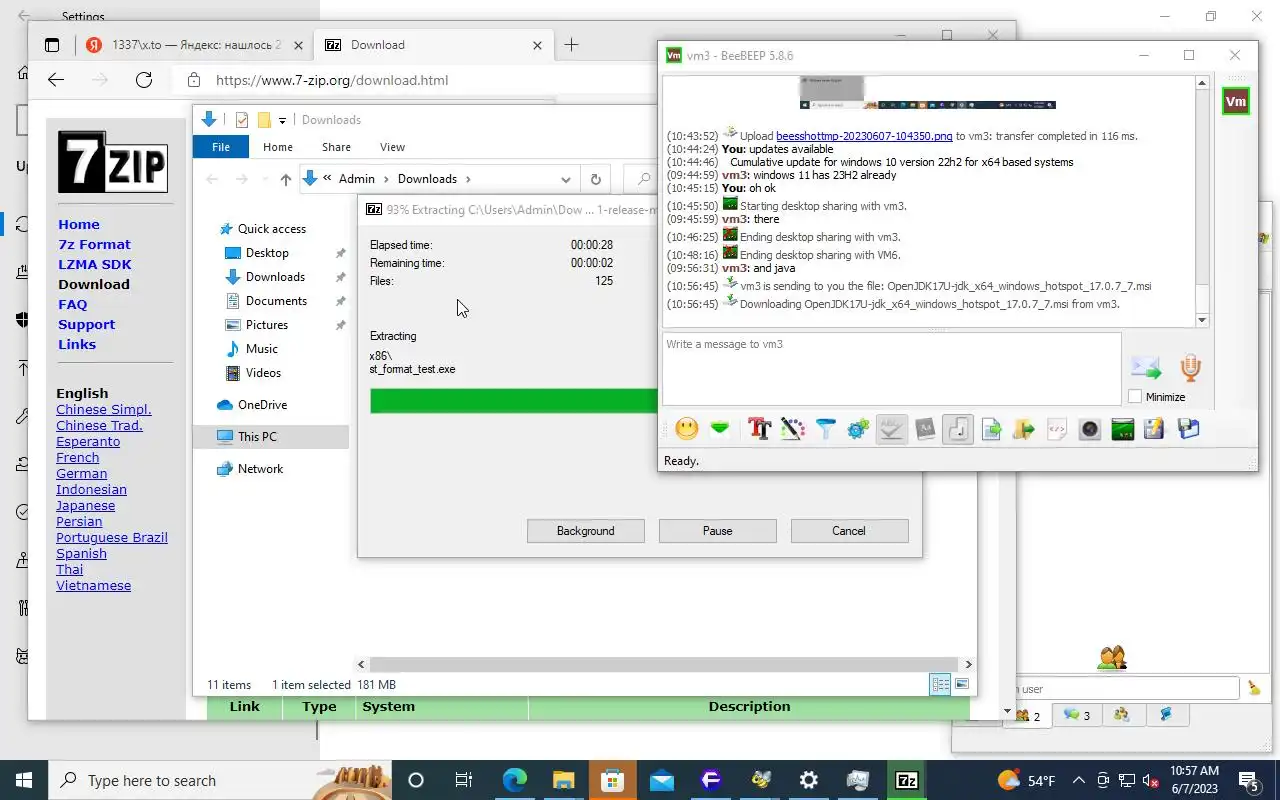
Task: Select Network in Explorer navigation pane
Action: click(x=260, y=469)
